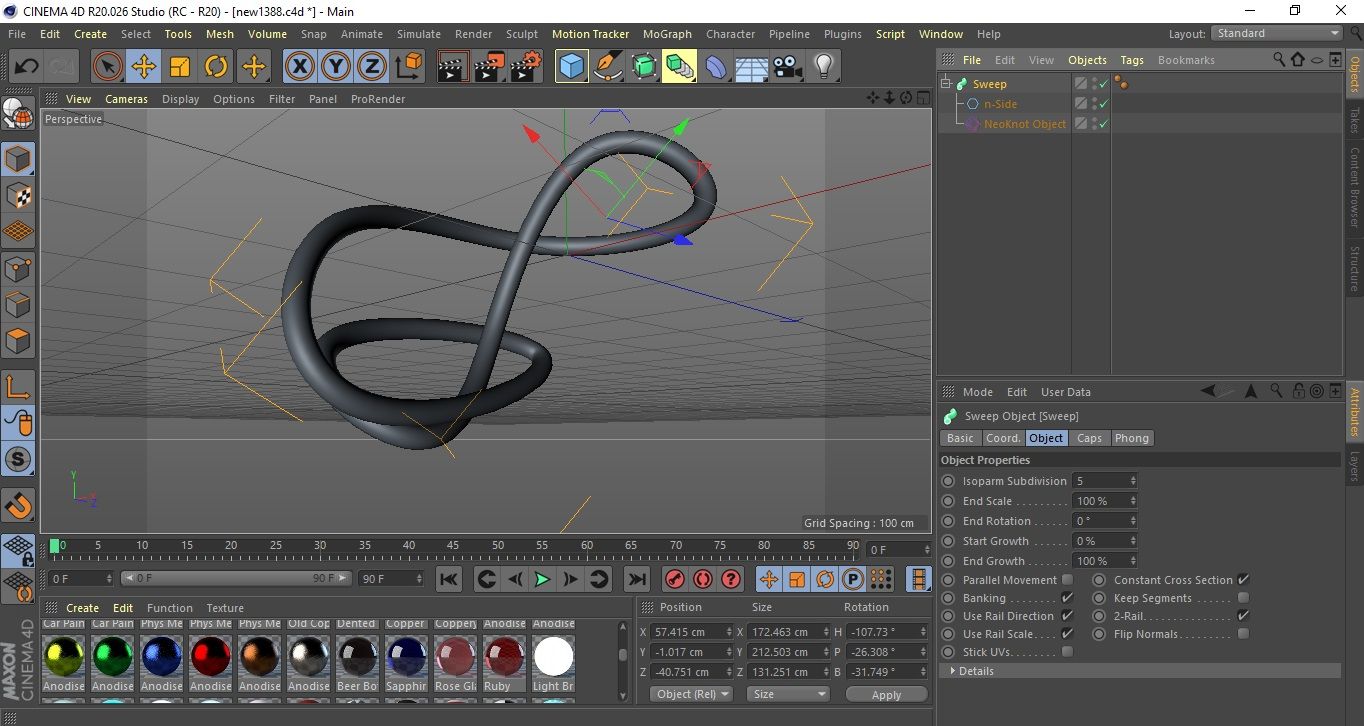Go to start of animation
The image size is (1364, 726).
[x=449, y=579]
